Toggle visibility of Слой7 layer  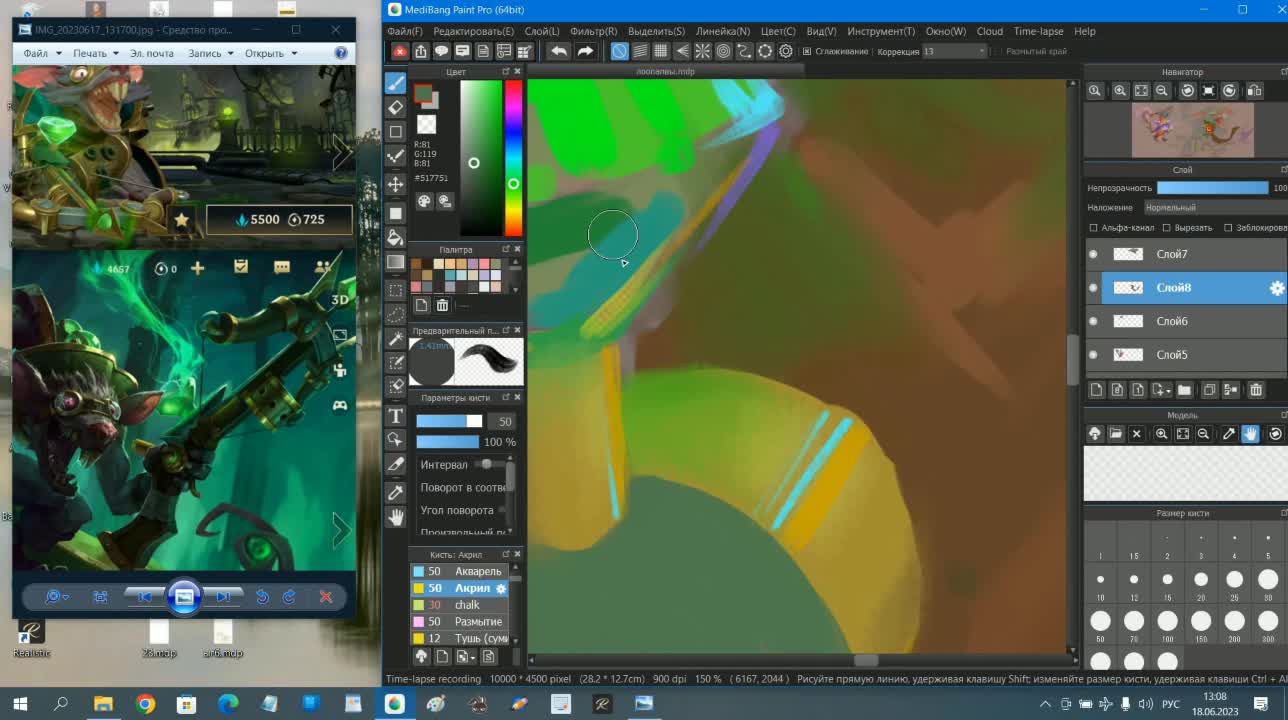click(x=1093, y=254)
